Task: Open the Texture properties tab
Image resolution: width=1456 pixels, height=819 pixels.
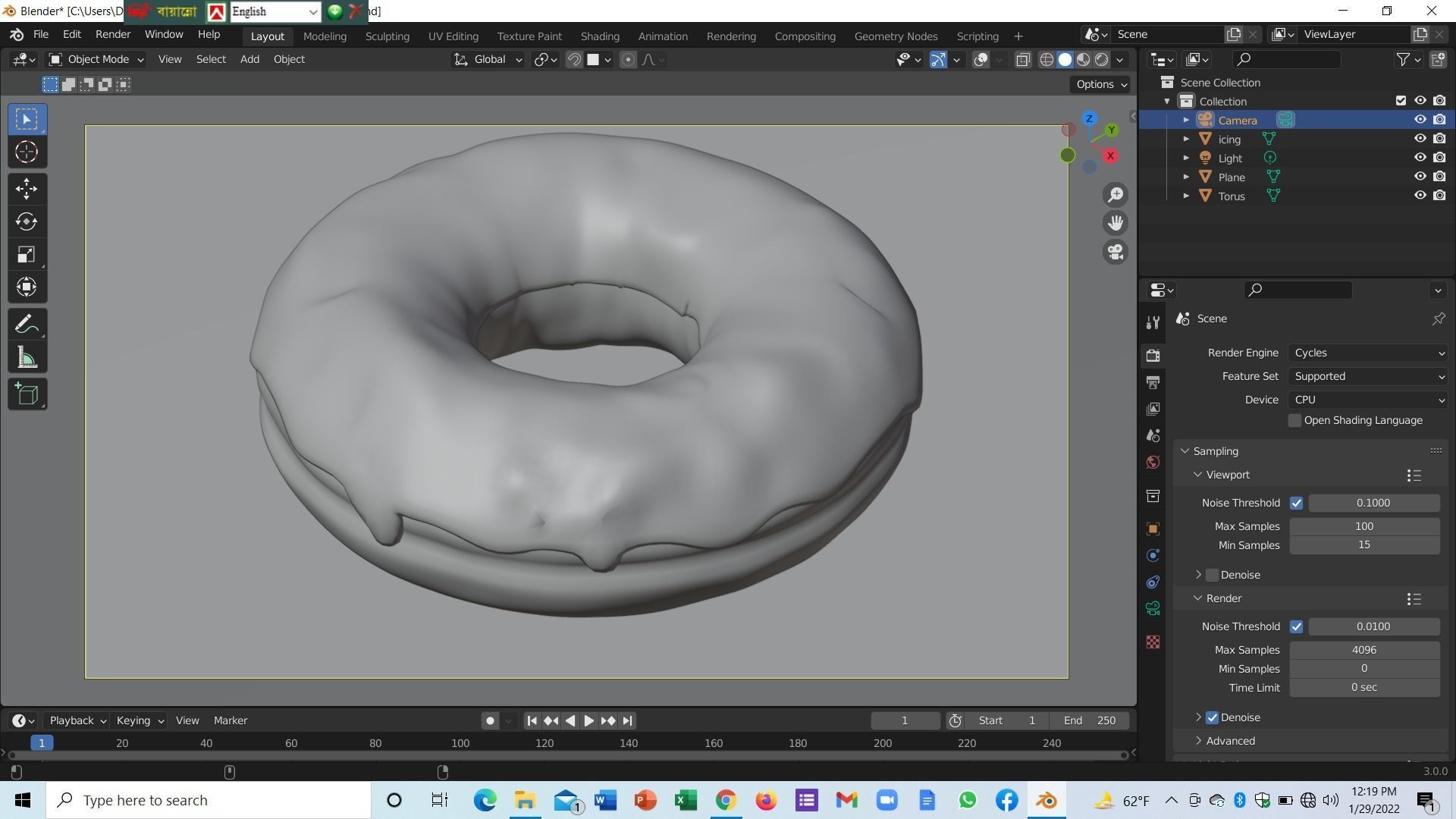Action: [1153, 642]
